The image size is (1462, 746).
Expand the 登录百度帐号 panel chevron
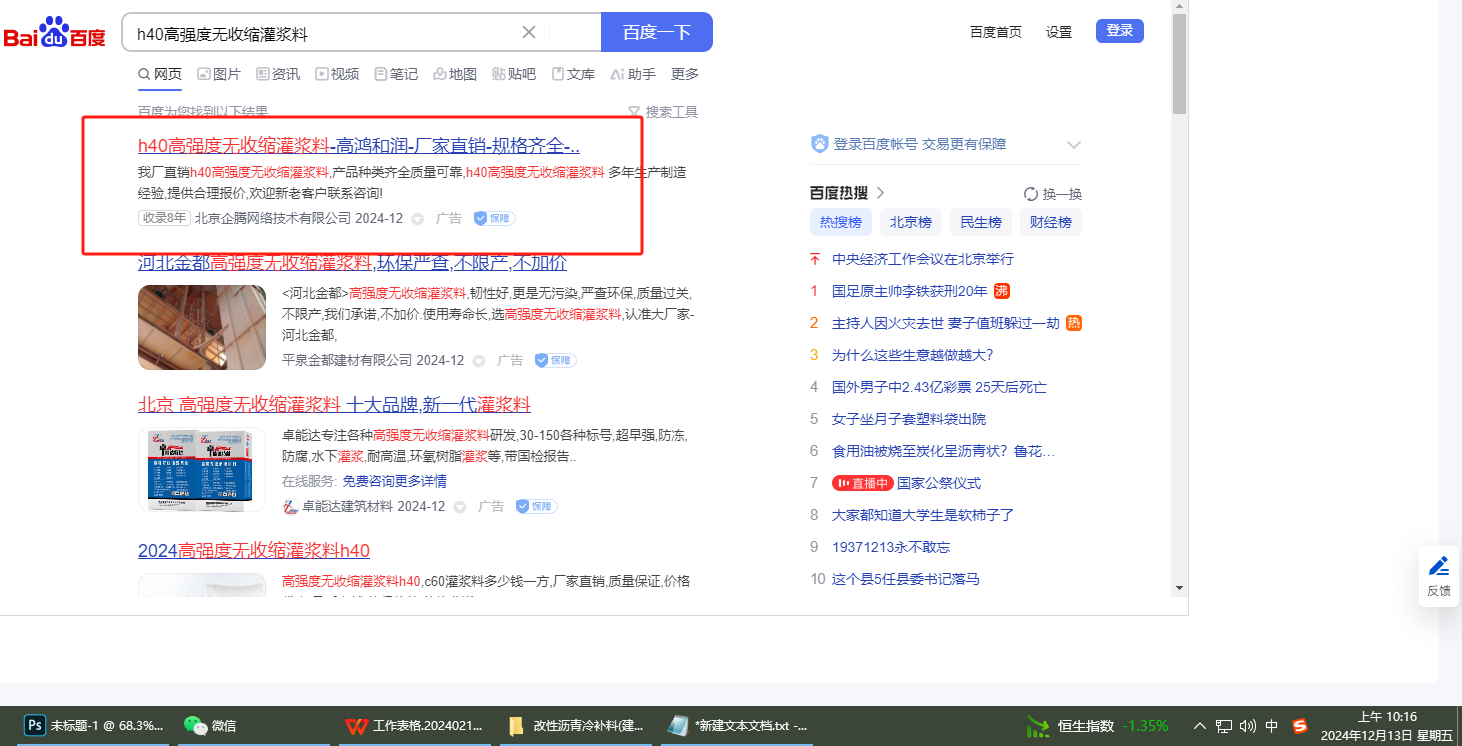tap(1073, 145)
